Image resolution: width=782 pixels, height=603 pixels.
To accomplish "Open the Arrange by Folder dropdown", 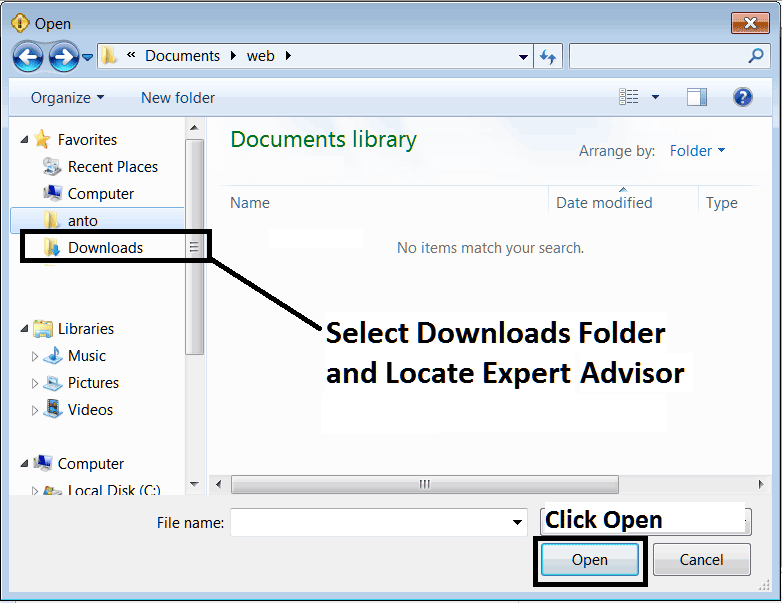I will click(x=697, y=151).
